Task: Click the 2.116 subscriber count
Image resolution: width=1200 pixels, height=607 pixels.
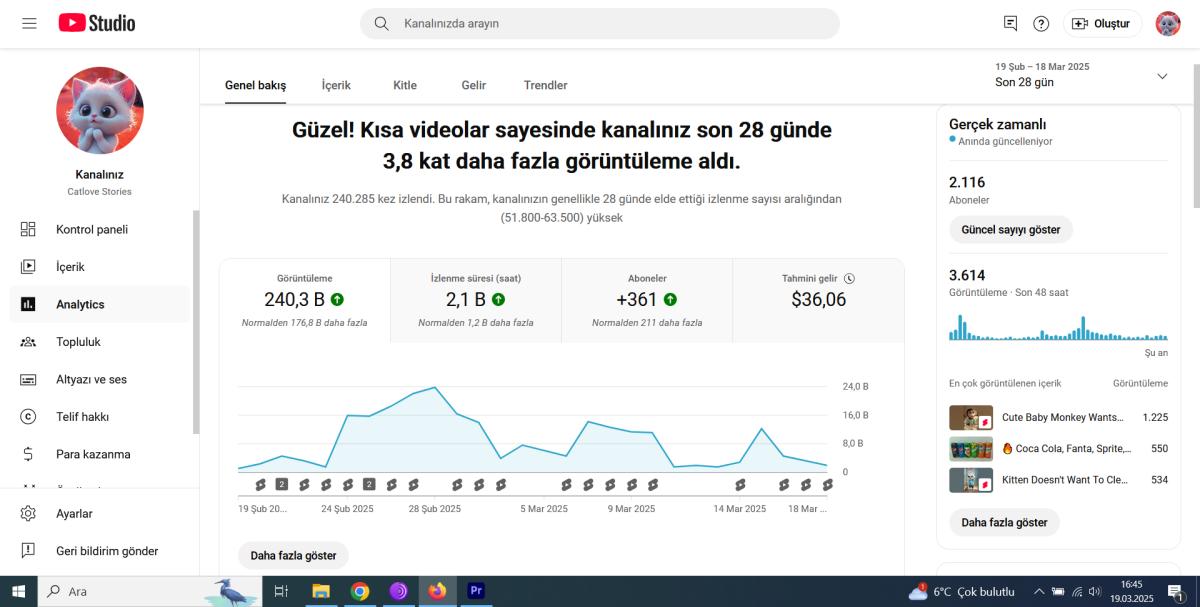Action: click(x=967, y=182)
